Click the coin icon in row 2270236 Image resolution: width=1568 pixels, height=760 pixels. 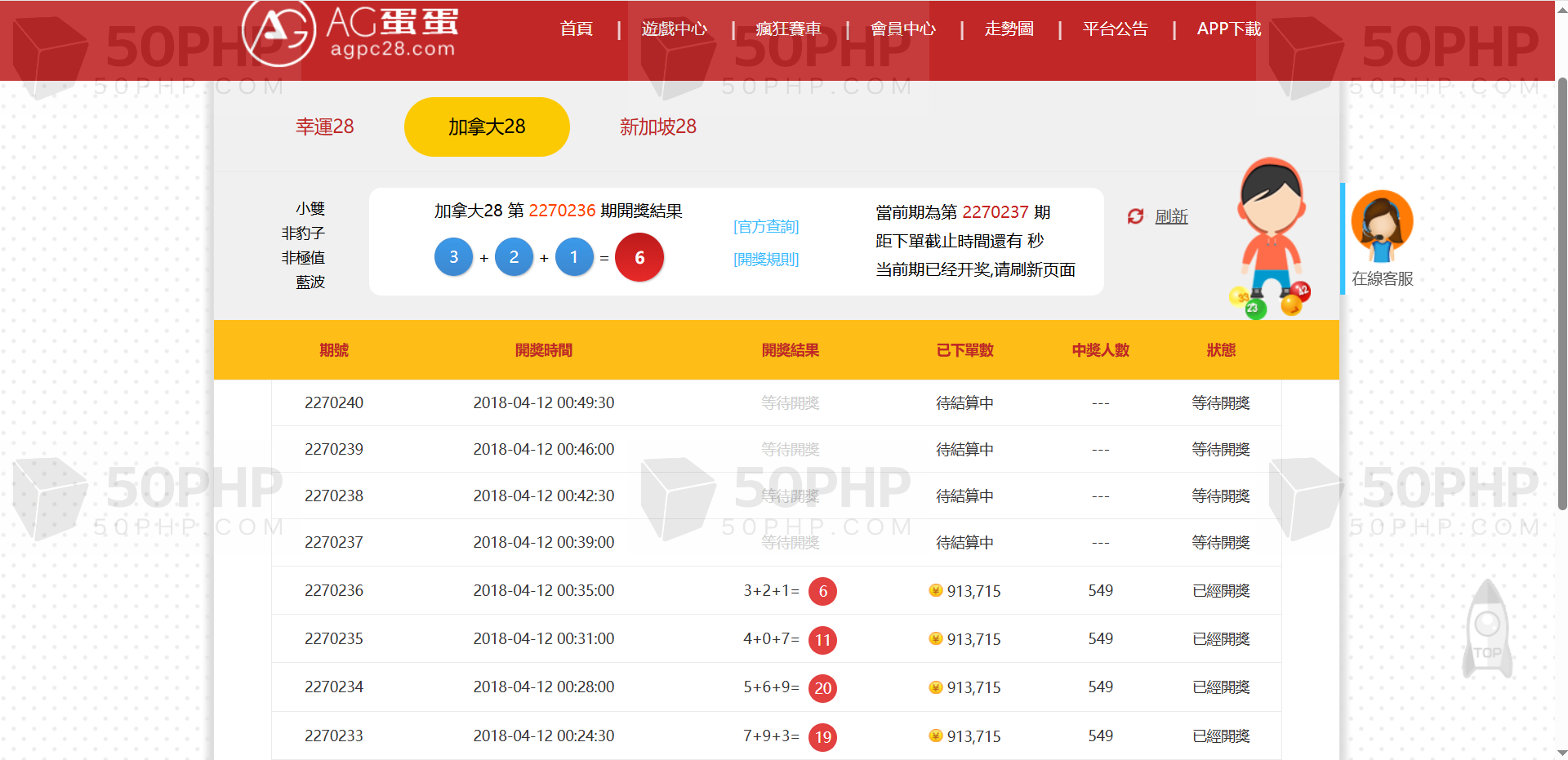(936, 590)
